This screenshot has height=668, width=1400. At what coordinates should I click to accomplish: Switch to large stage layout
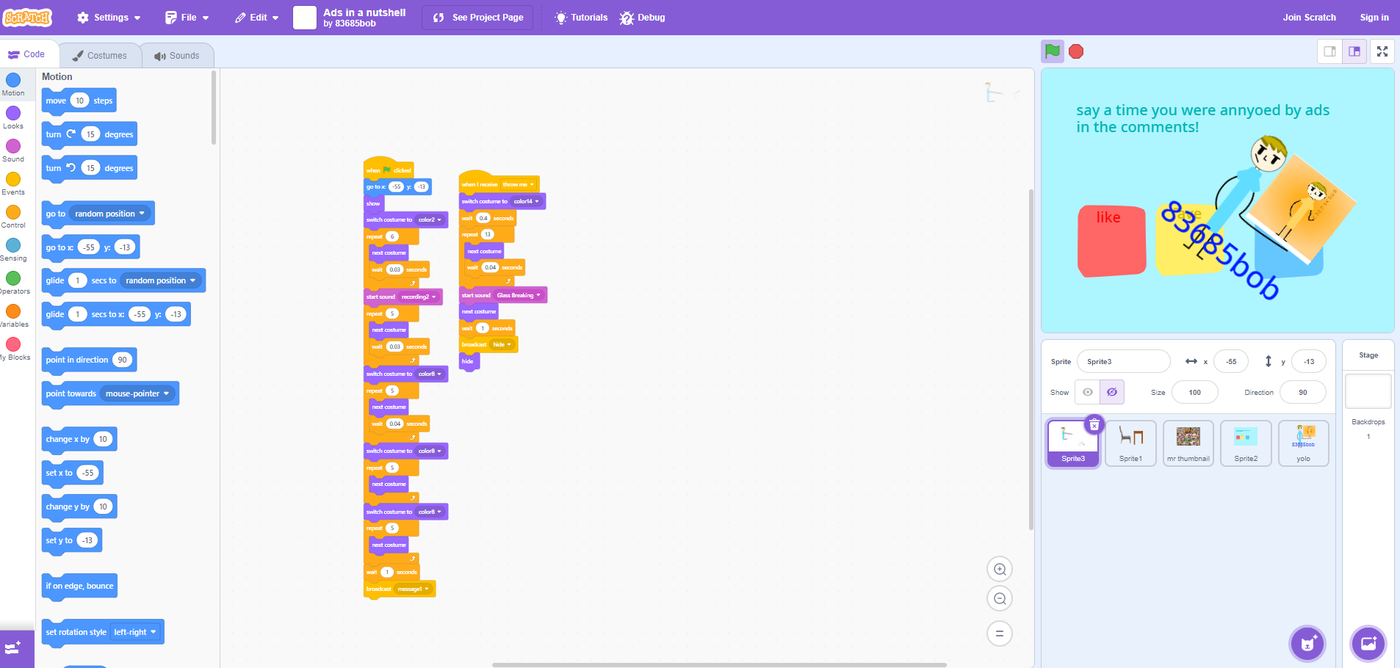click(x=1355, y=51)
